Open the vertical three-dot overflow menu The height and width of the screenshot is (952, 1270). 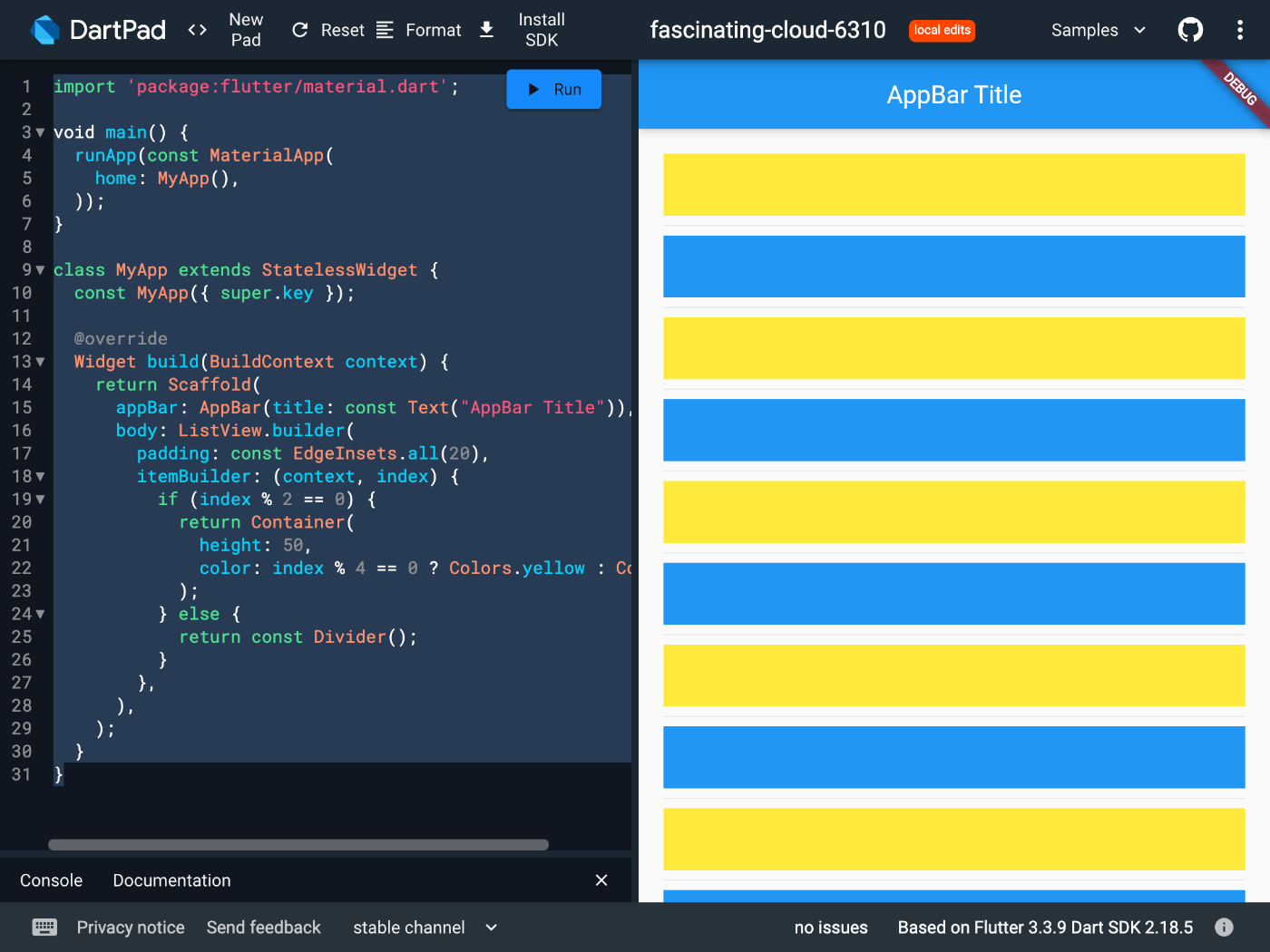tap(1239, 30)
